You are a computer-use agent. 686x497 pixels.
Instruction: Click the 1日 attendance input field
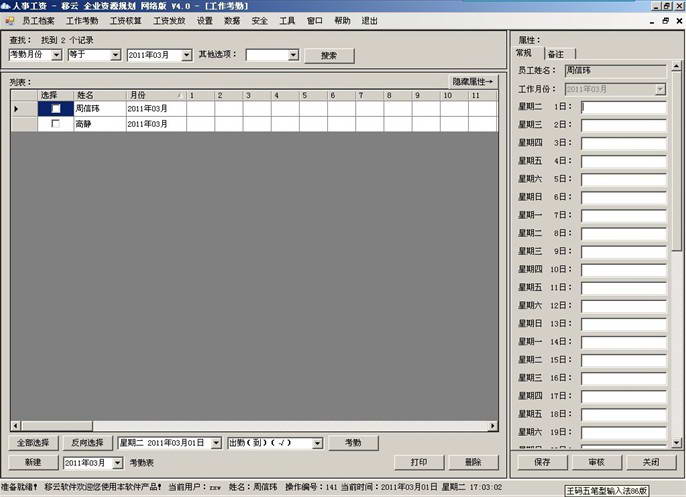[623, 107]
